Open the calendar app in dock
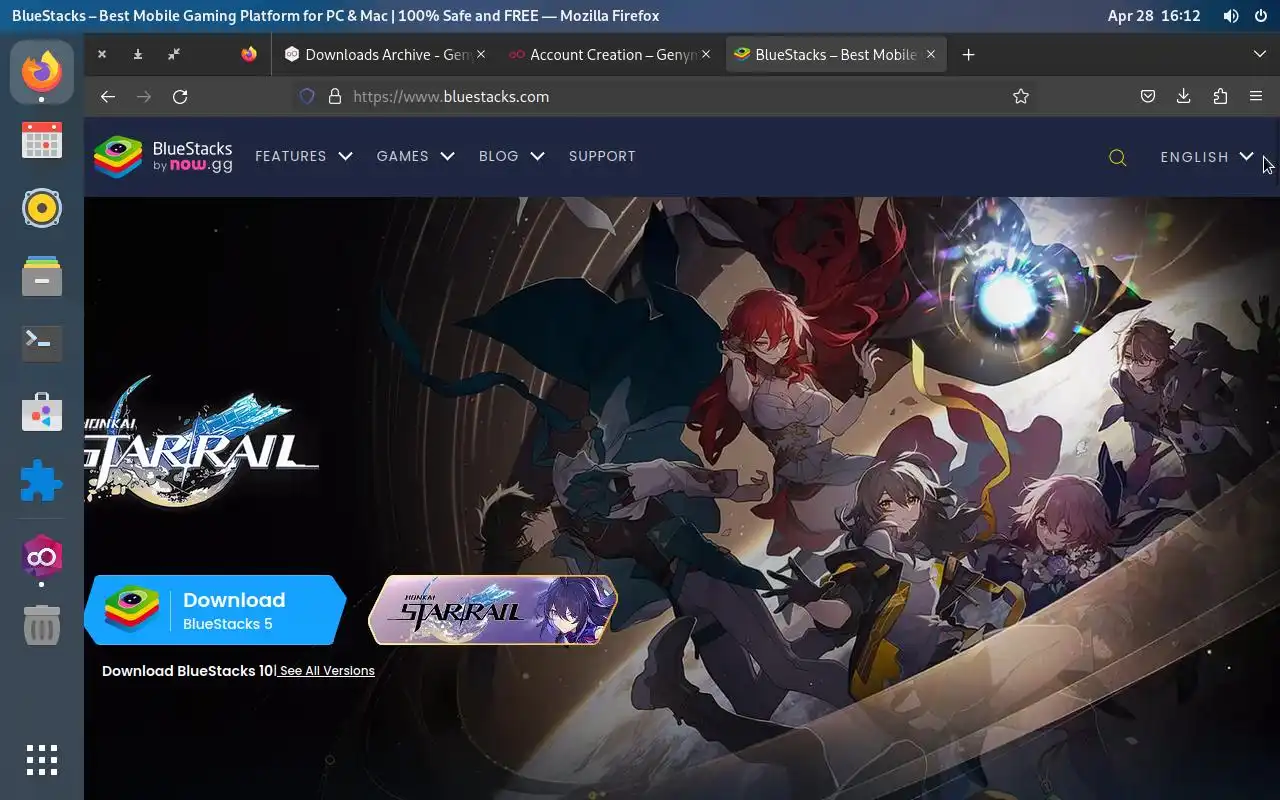Screen dimensions: 1280x800 click(x=42, y=141)
